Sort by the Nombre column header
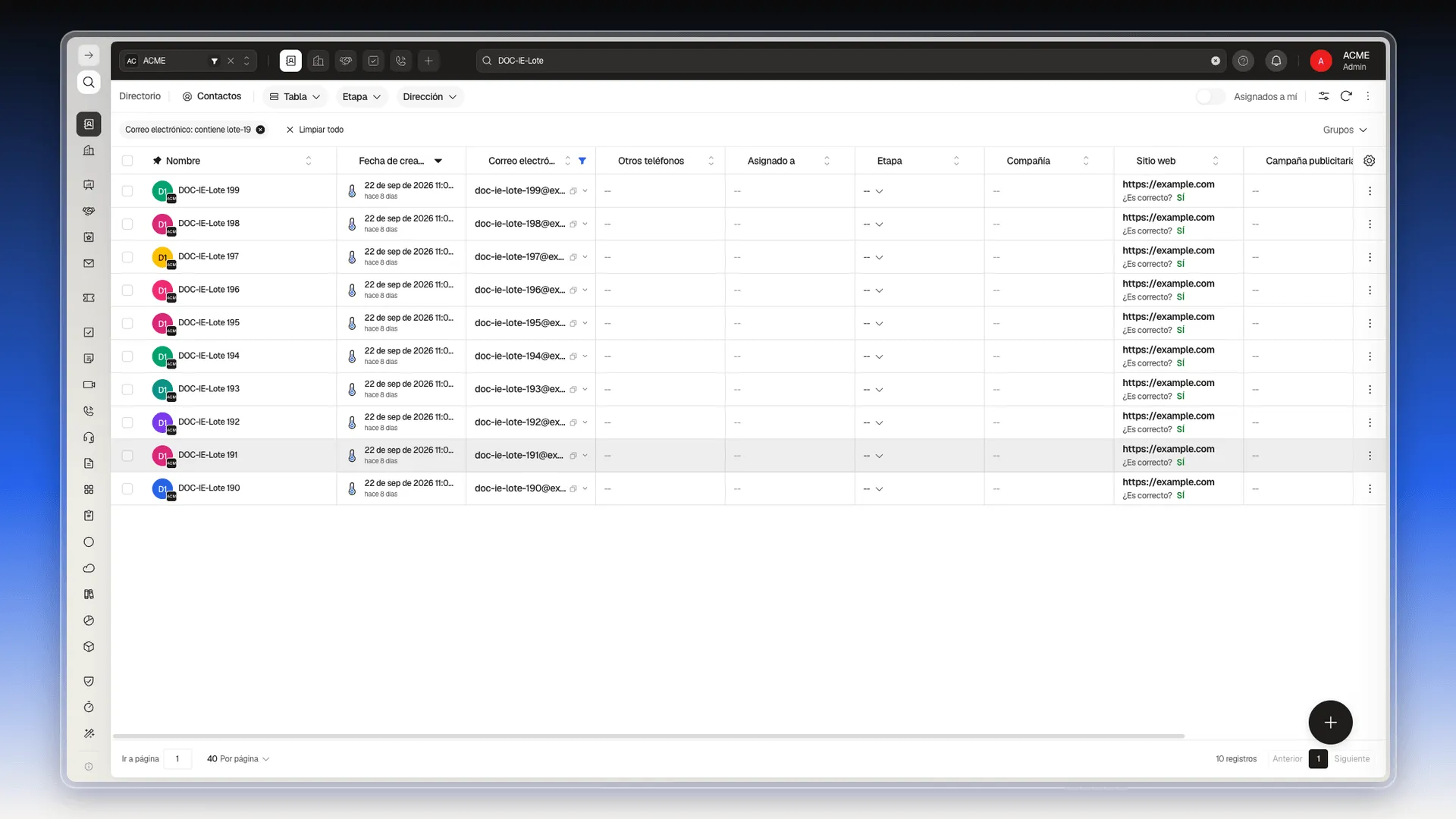This screenshot has height=819, width=1456. pos(183,161)
